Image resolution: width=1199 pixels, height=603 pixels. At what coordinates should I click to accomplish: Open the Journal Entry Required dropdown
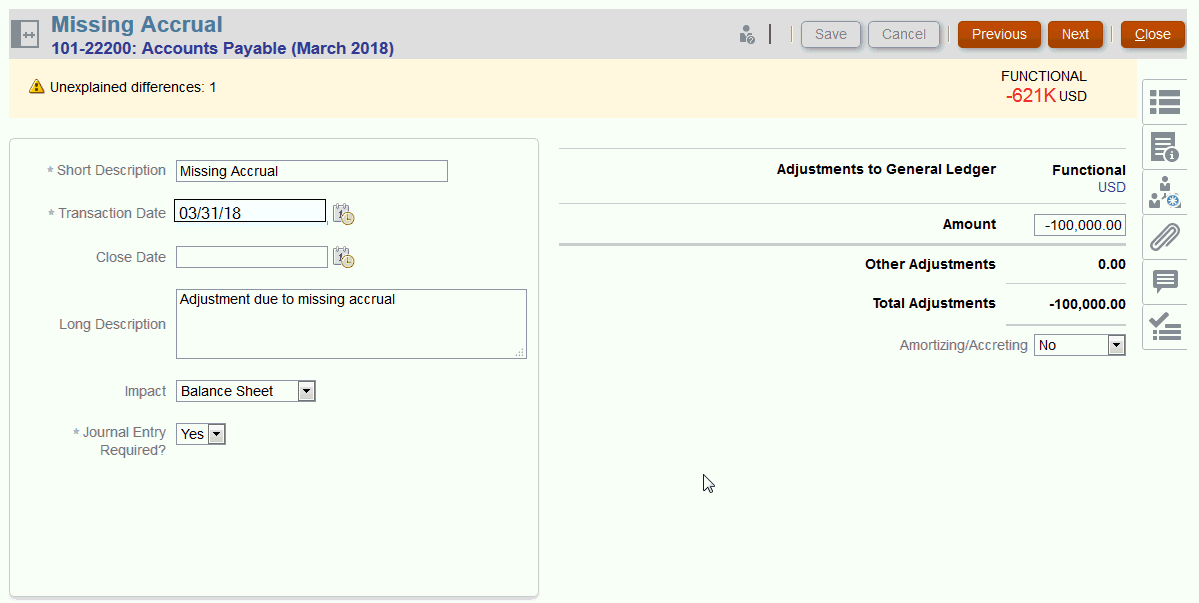pyautogui.click(x=217, y=434)
